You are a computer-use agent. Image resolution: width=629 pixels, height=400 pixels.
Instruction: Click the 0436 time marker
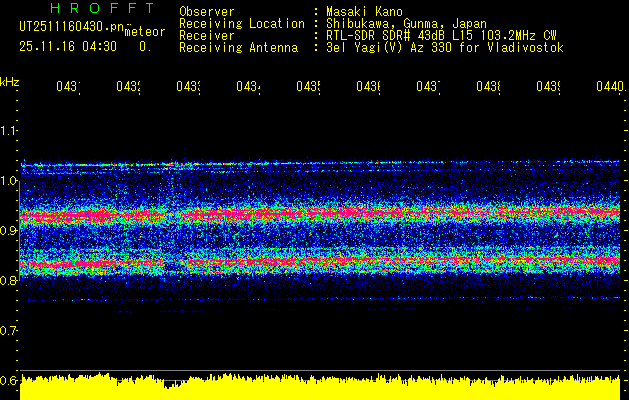(369, 87)
